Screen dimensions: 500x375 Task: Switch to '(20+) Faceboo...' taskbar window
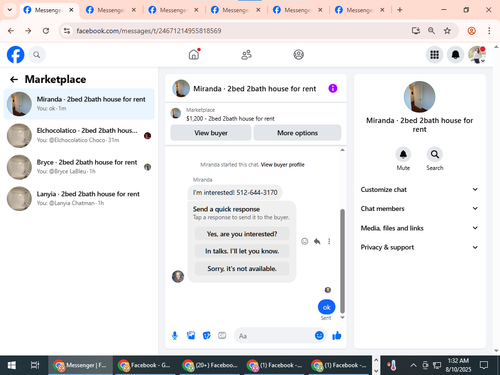pyautogui.click(x=210, y=365)
